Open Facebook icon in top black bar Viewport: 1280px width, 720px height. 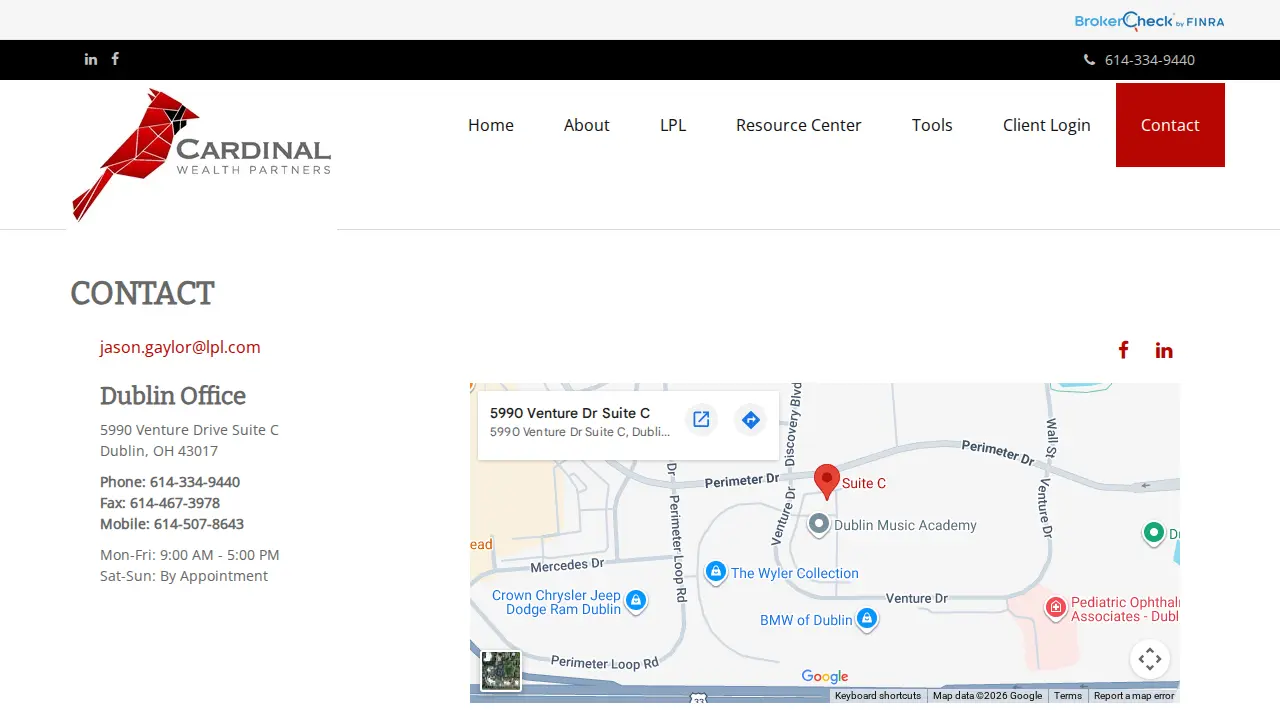pos(115,59)
